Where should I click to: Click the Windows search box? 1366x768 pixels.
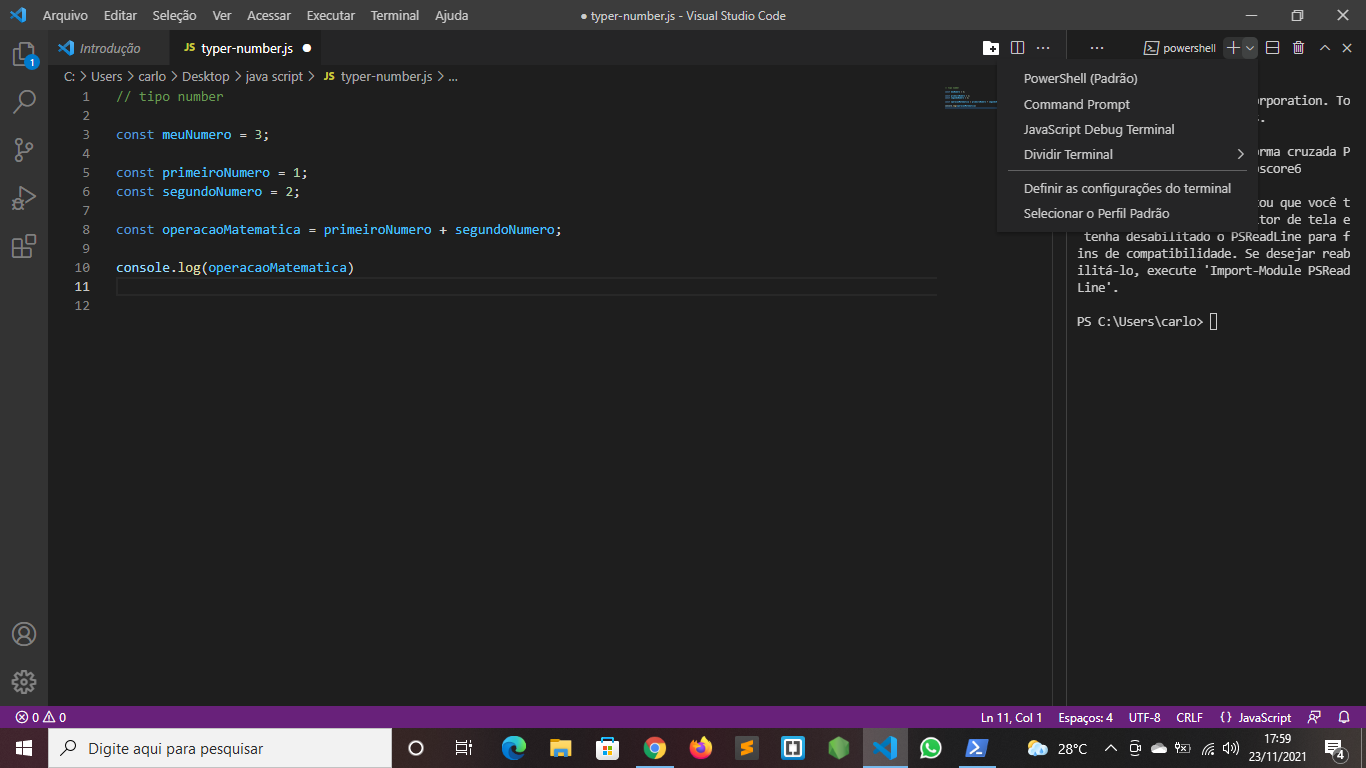click(x=219, y=748)
